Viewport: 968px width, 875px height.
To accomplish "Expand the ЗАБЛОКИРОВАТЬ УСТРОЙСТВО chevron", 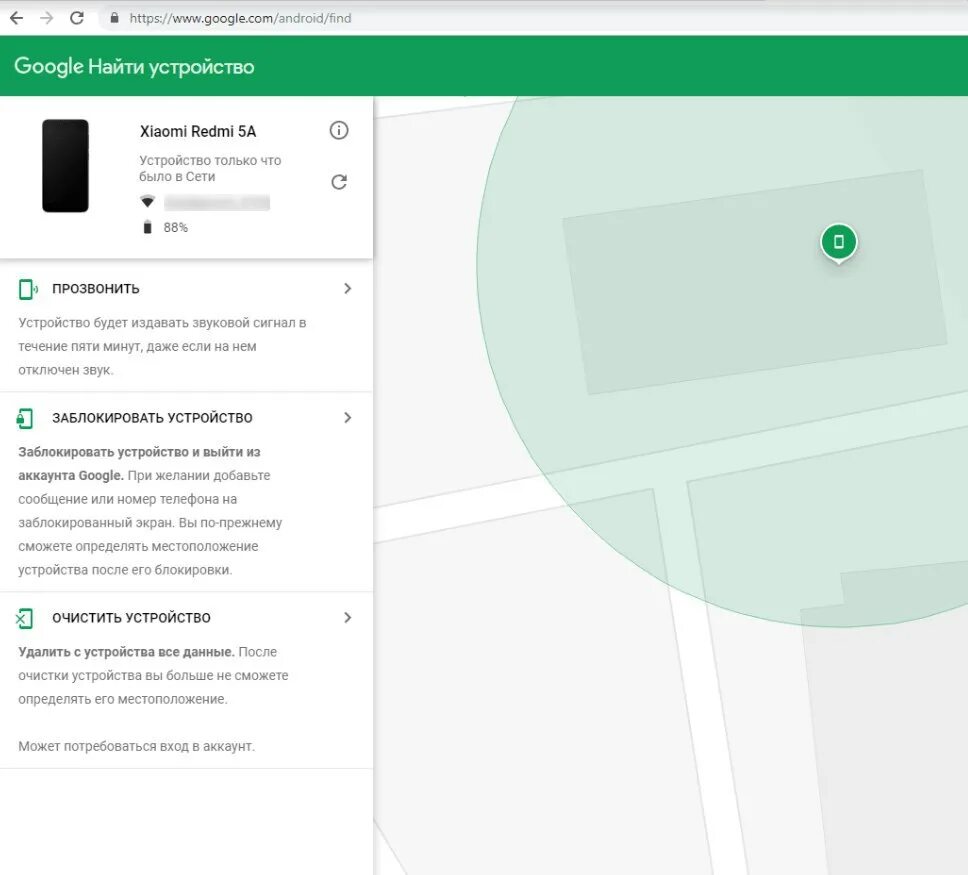I will pos(348,417).
